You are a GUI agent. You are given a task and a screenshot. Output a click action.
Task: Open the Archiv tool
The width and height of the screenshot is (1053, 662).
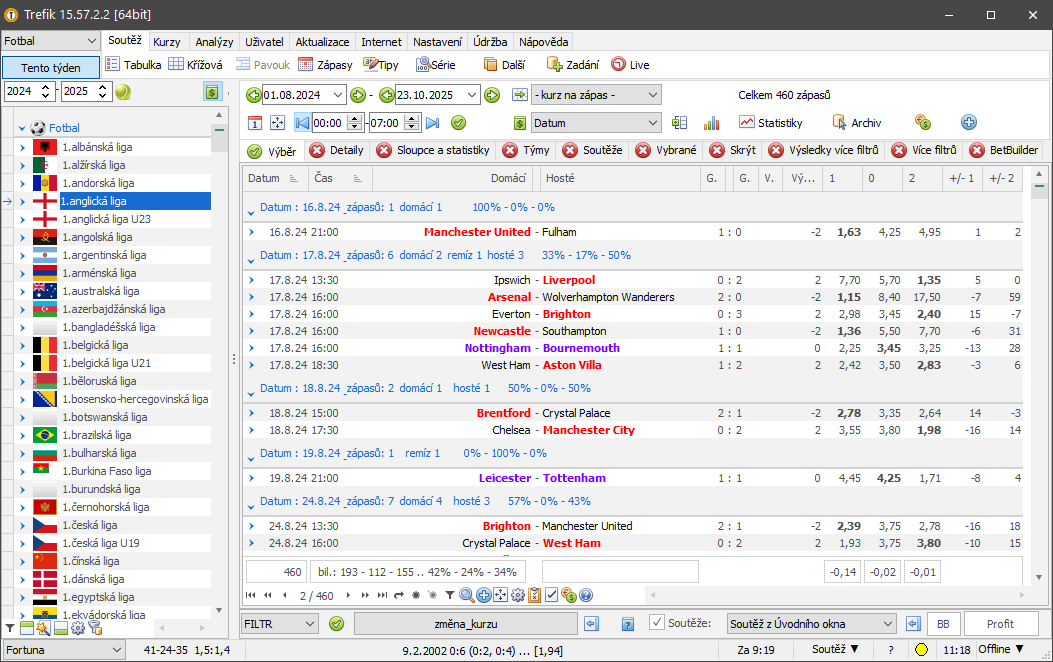point(856,123)
